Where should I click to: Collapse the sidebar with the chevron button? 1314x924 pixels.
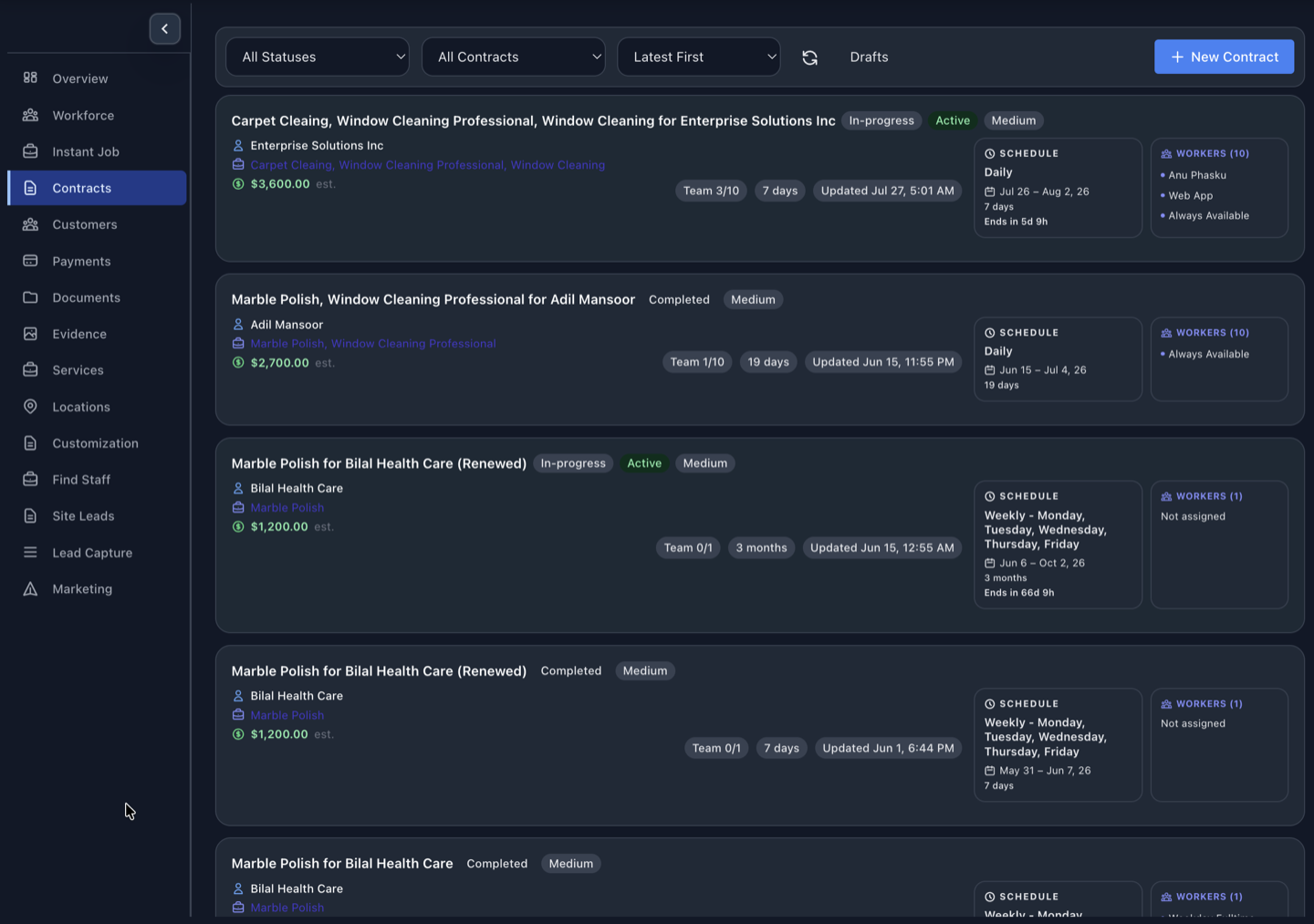pyautogui.click(x=165, y=29)
